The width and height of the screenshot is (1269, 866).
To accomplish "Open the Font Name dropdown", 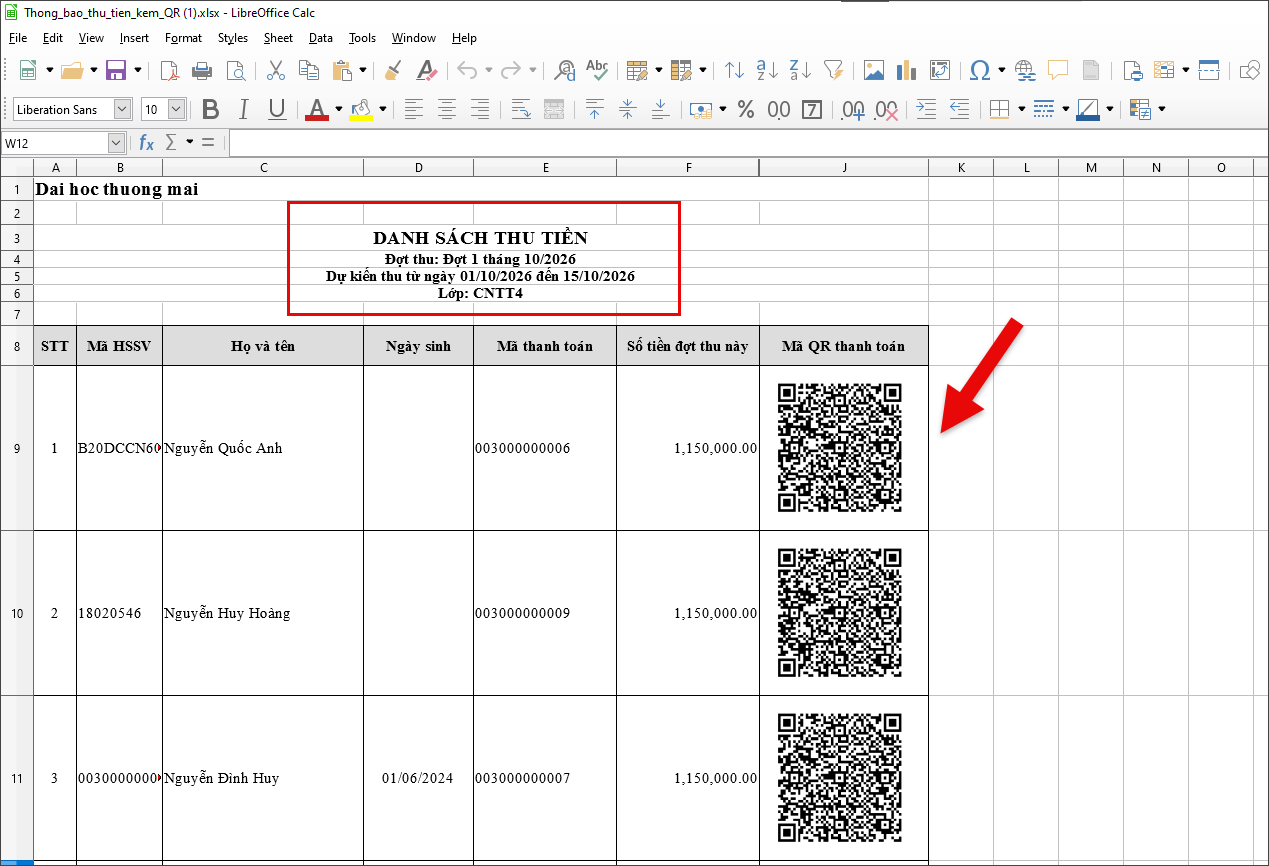I will [x=123, y=109].
